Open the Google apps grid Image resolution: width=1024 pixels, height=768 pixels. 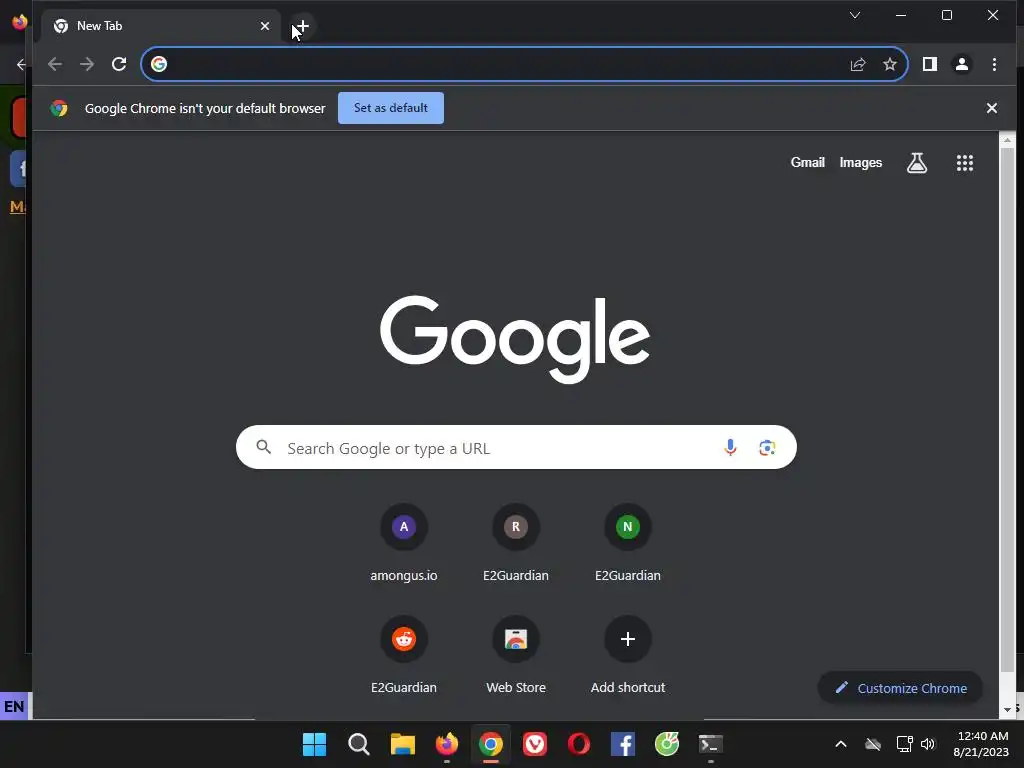[965, 163]
